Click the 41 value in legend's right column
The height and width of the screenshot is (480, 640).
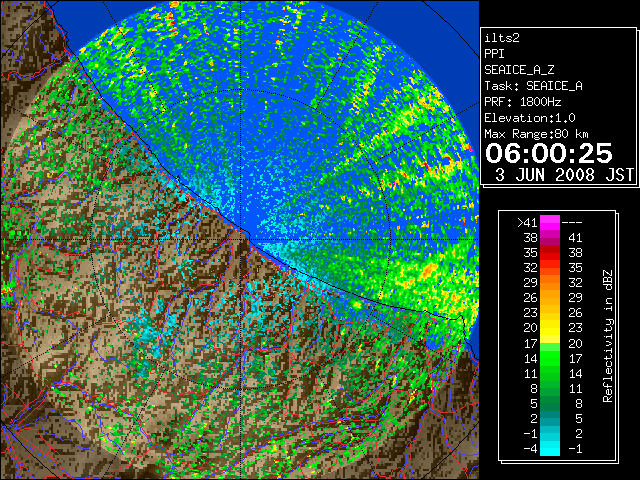pyautogui.click(x=575, y=238)
